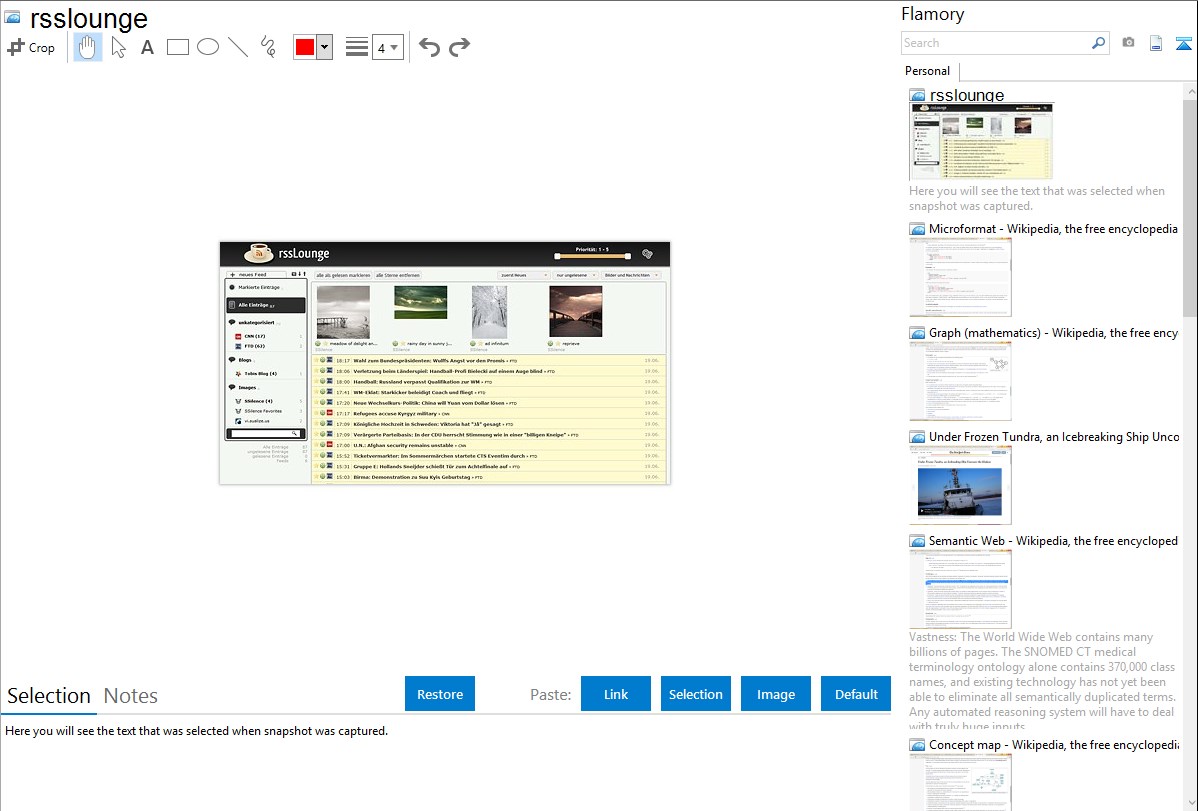Click the Semantic Web - Wikipedia title

point(1053,540)
